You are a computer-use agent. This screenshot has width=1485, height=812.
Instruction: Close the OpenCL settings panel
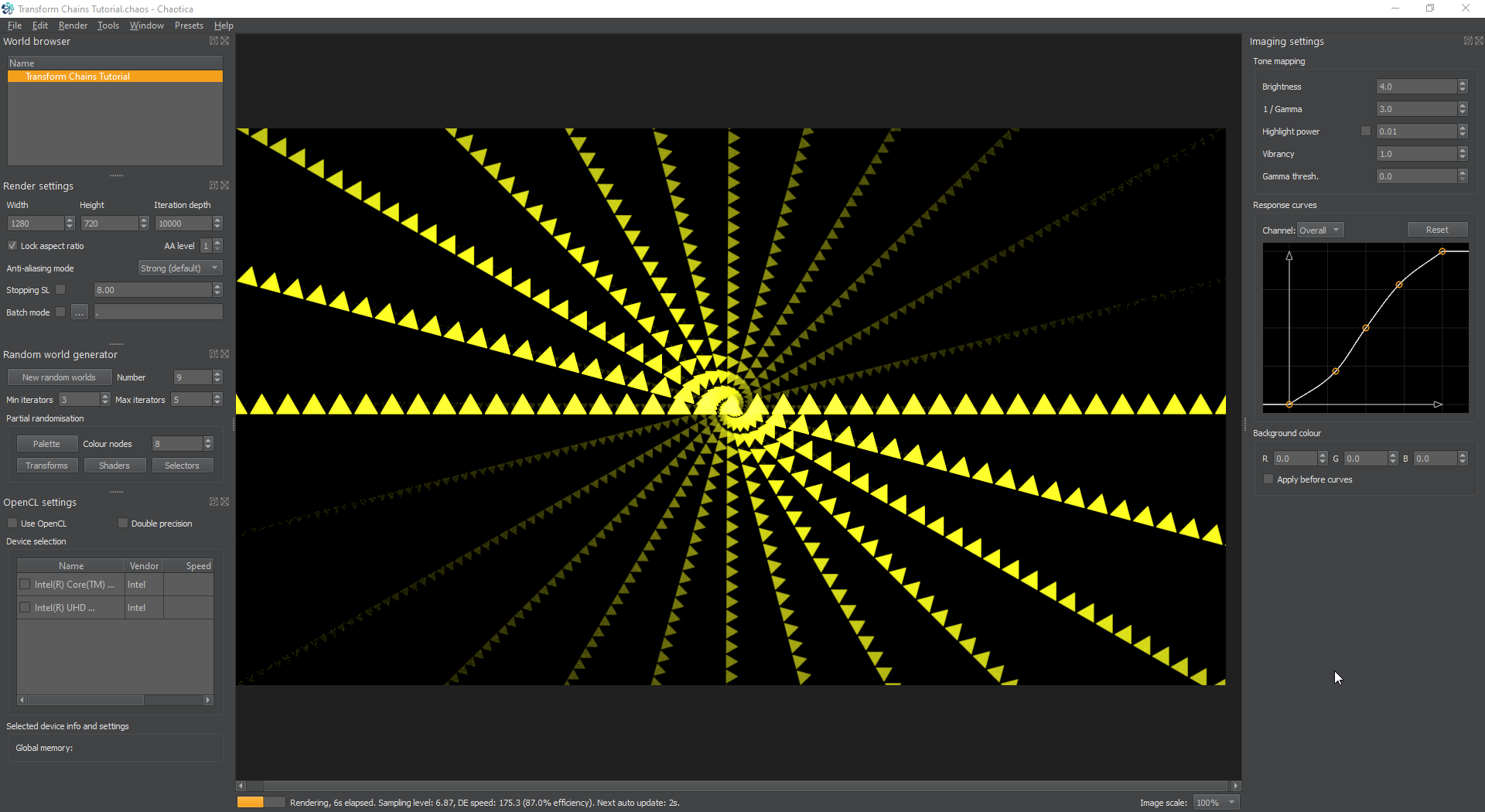tap(225, 502)
